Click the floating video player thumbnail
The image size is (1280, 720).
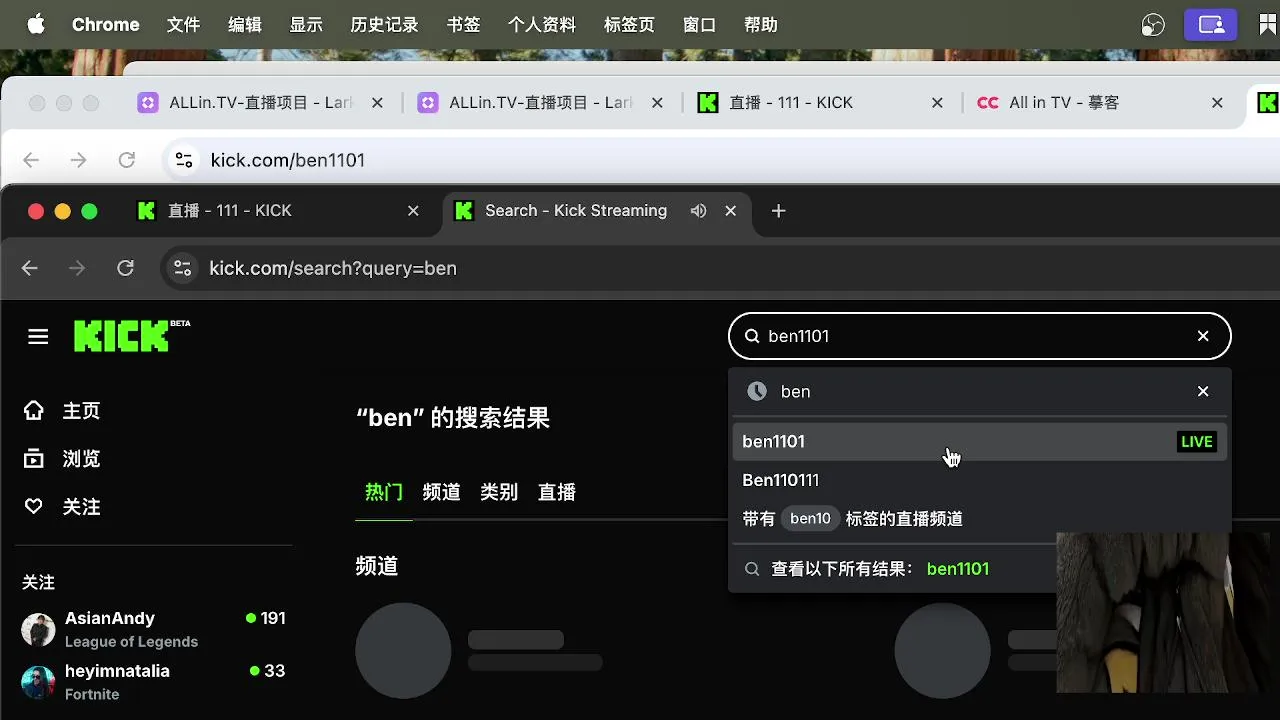click(1163, 612)
